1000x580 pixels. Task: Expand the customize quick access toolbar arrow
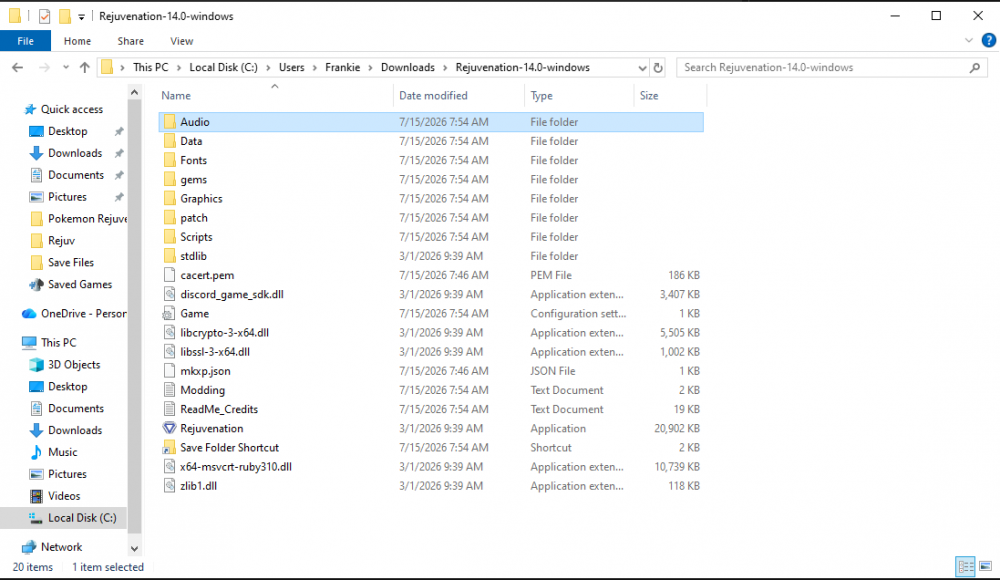pyautogui.click(x=81, y=17)
